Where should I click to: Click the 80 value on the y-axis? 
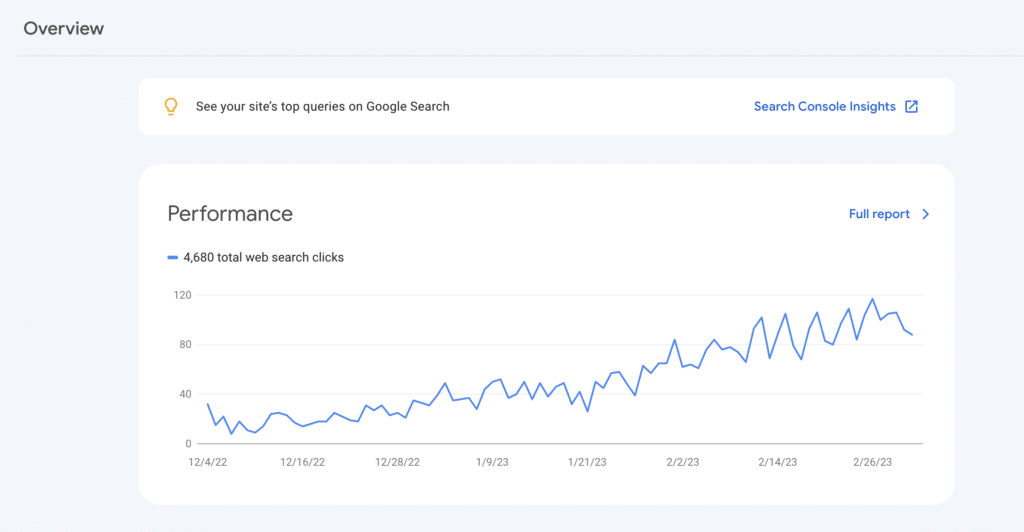coord(183,345)
